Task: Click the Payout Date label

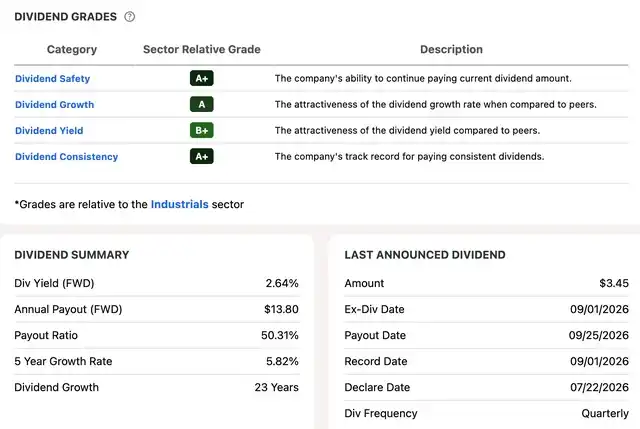Action: click(375, 336)
